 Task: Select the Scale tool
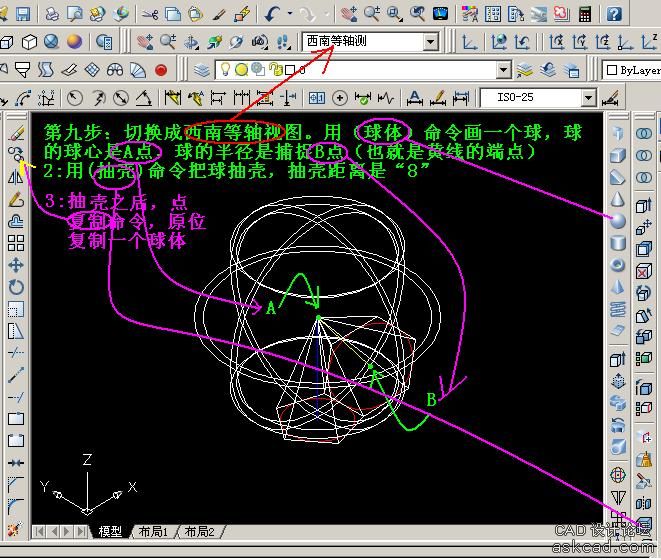pyautogui.click(x=16, y=309)
